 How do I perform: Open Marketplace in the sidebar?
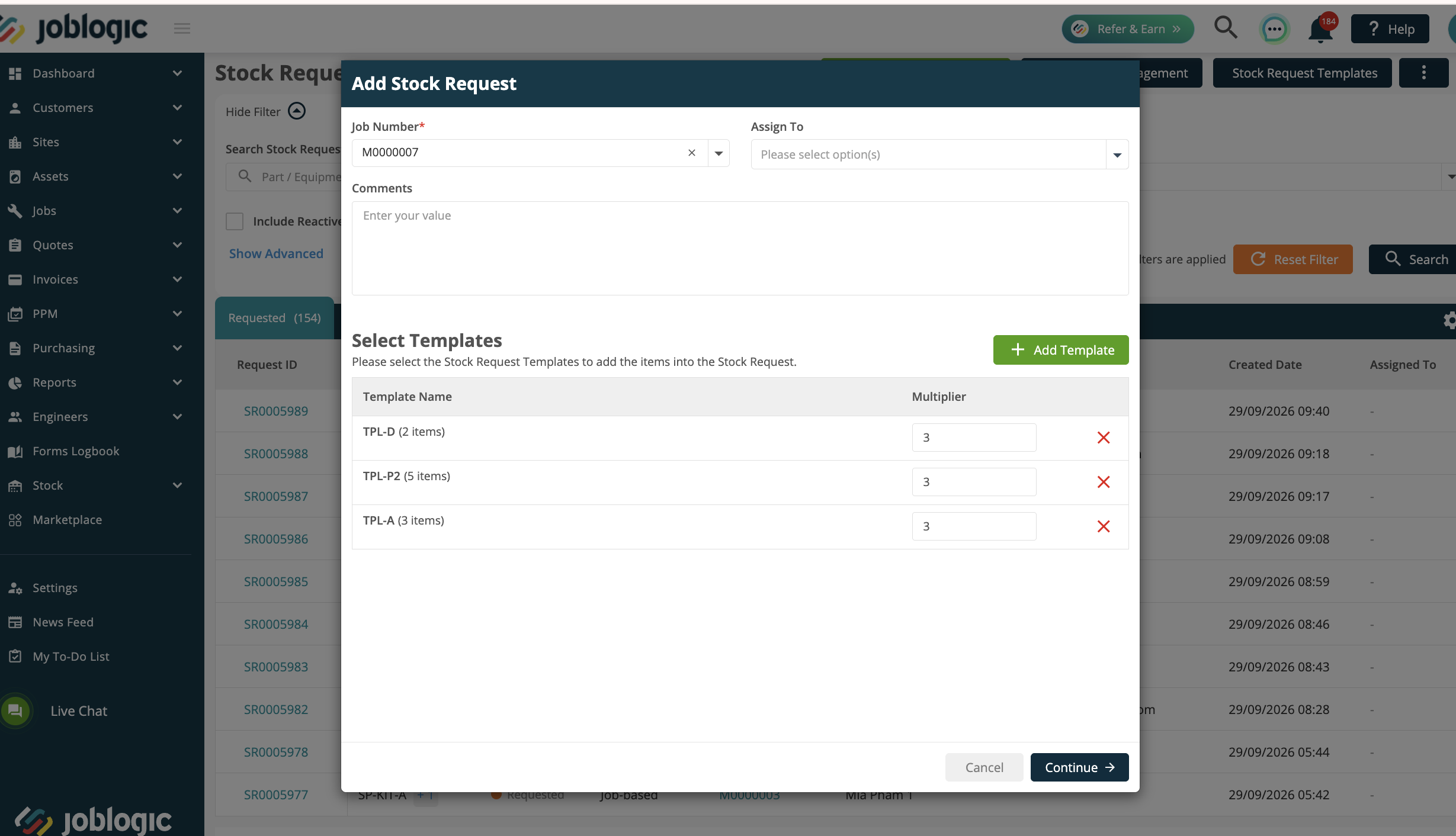pyautogui.click(x=68, y=520)
